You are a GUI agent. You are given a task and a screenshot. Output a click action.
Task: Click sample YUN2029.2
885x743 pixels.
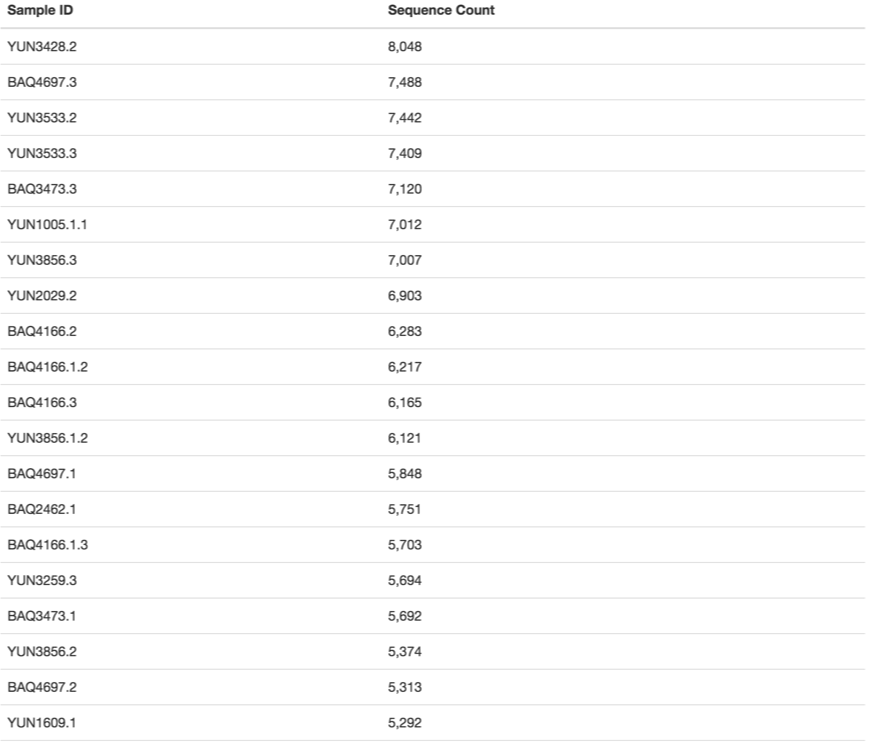(x=42, y=296)
